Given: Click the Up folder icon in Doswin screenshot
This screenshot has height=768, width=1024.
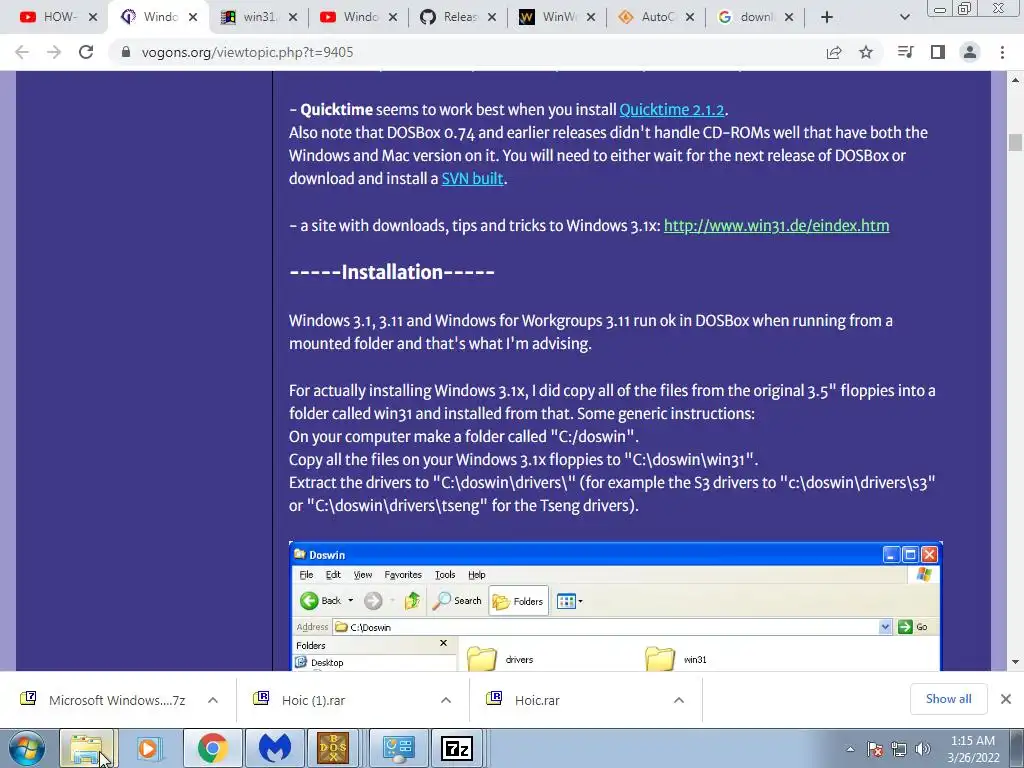Looking at the screenshot, I should (412, 601).
